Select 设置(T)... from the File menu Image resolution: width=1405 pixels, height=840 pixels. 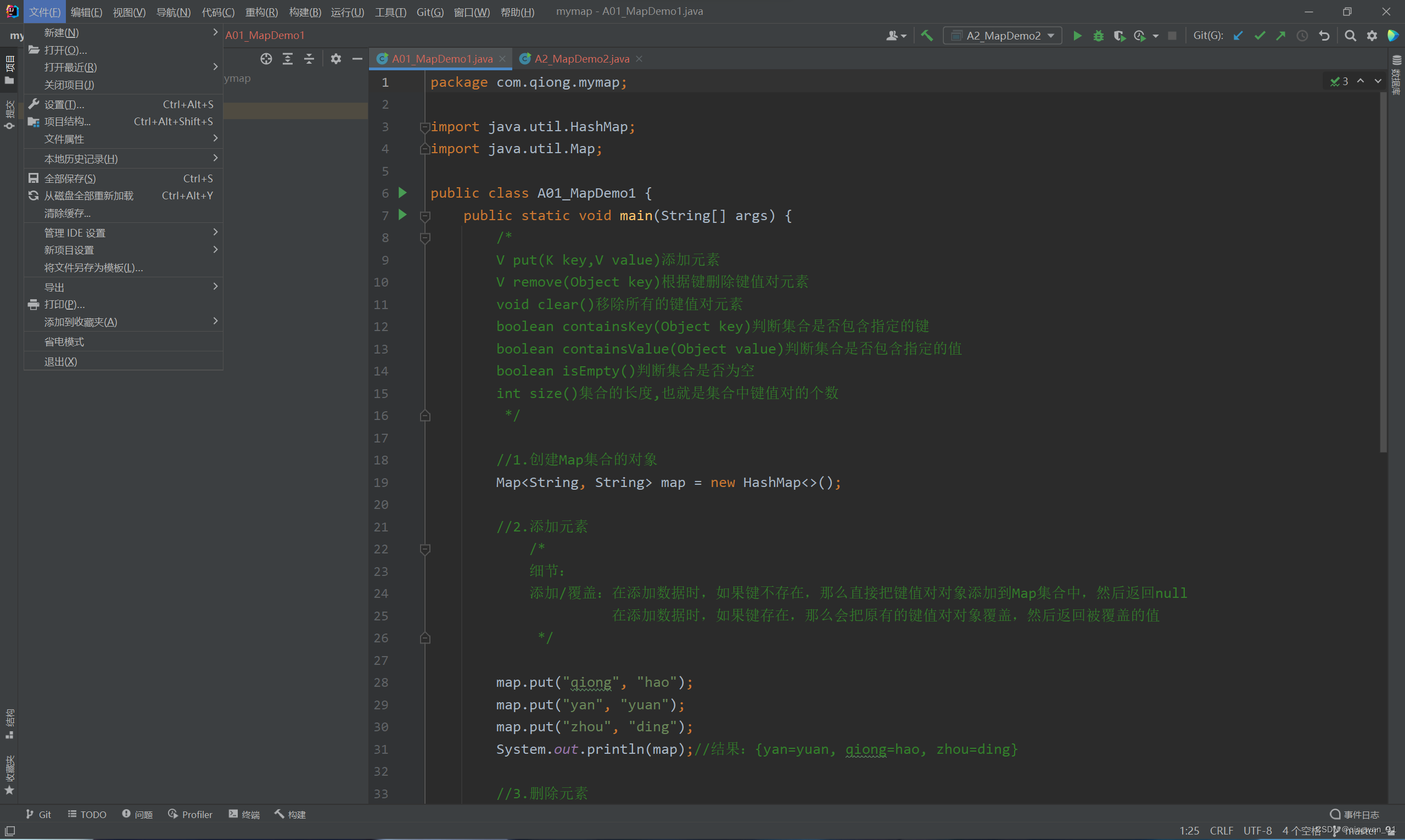[65, 104]
